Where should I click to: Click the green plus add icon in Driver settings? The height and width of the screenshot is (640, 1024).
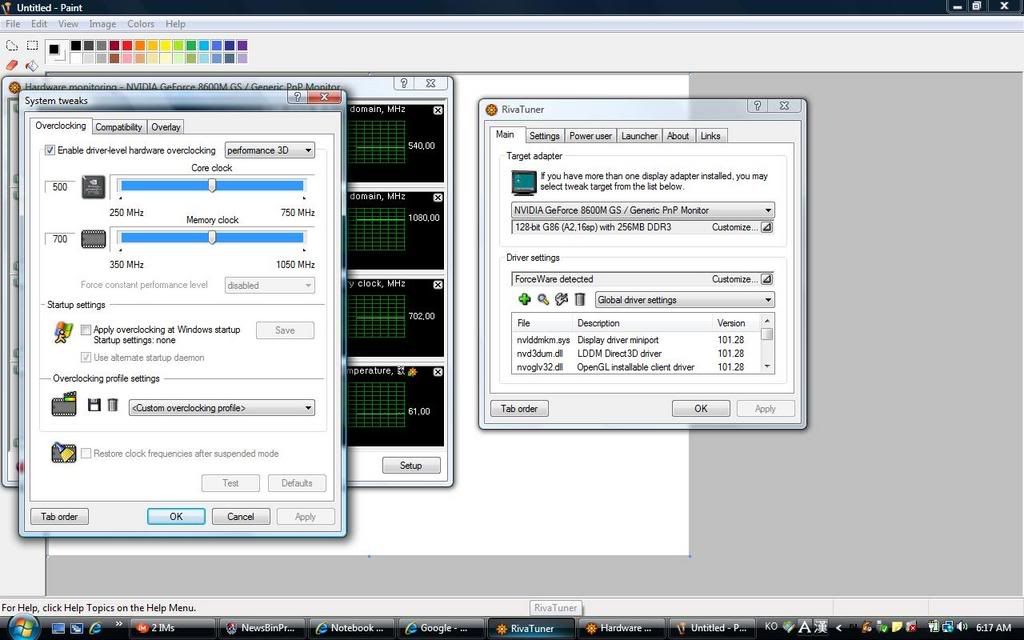point(524,299)
